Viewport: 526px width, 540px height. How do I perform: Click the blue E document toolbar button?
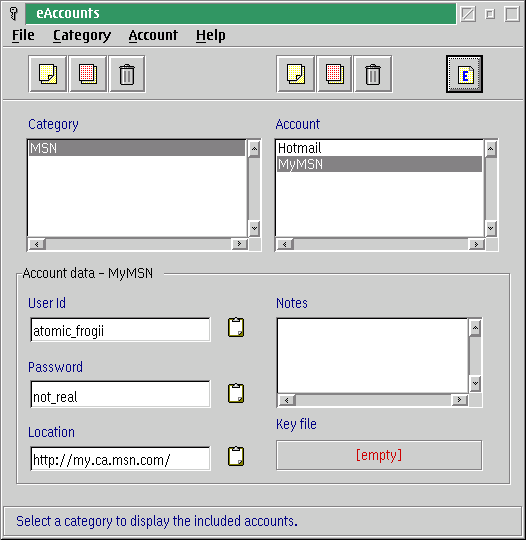tap(464, 74)
